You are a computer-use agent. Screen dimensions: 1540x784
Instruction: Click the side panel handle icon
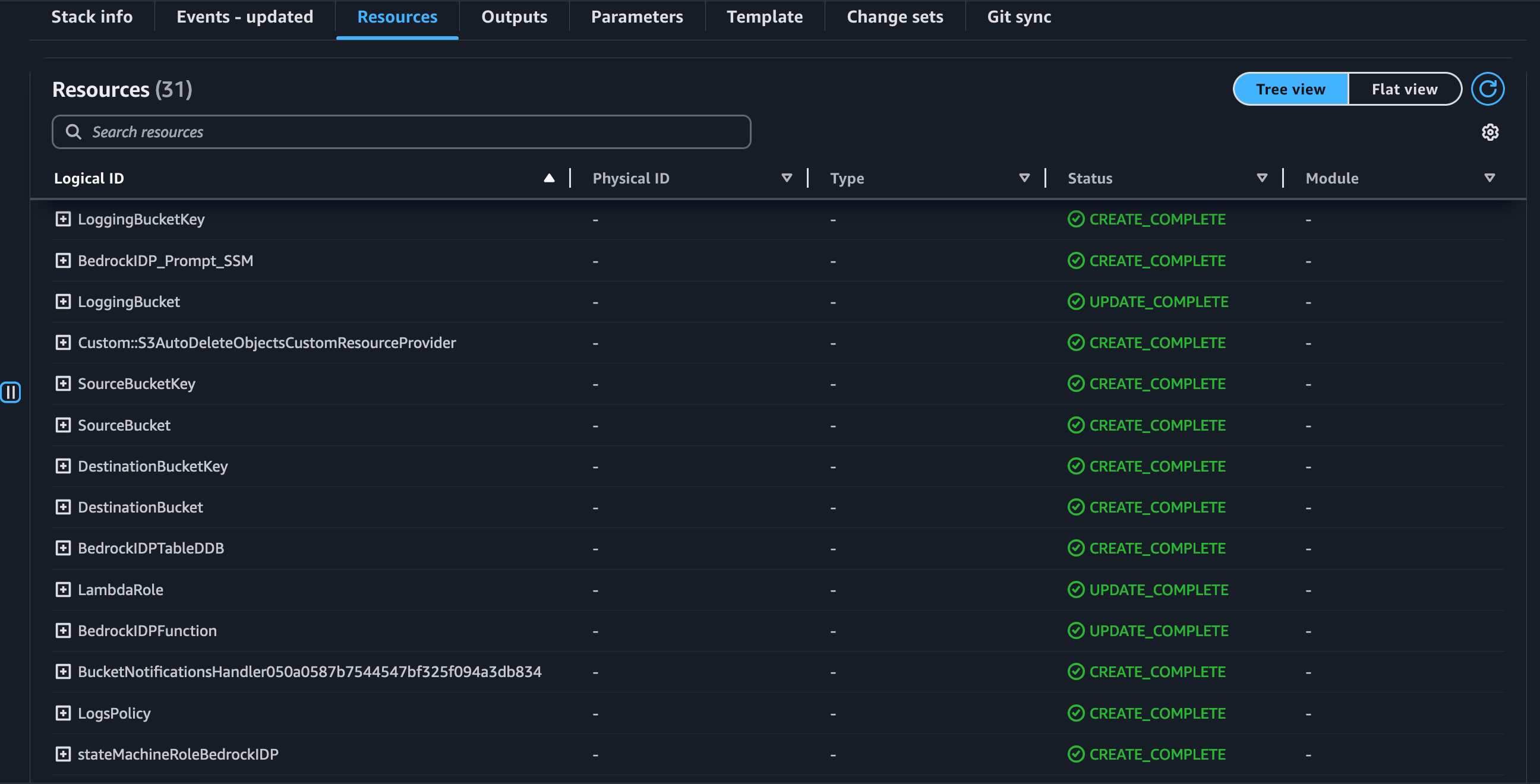pos(11,392)
